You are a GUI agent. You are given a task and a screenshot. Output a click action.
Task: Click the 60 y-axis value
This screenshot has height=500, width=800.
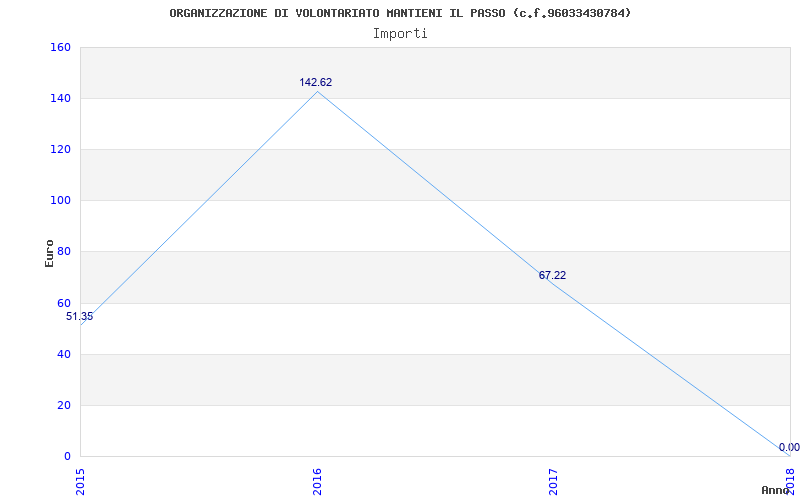[x=63, y=303]
